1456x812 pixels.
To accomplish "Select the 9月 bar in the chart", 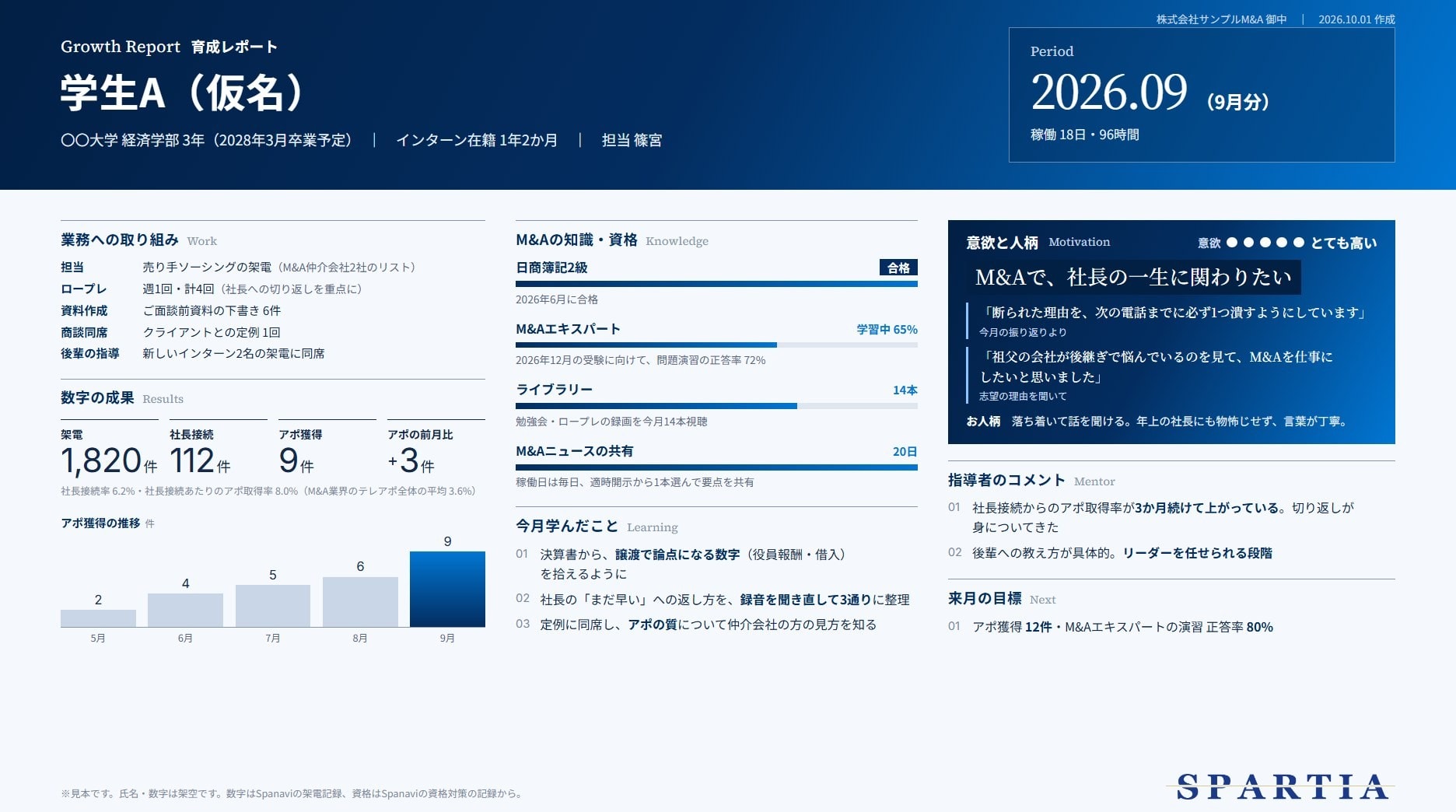I will pyautogui.click(x=447, y=589).
